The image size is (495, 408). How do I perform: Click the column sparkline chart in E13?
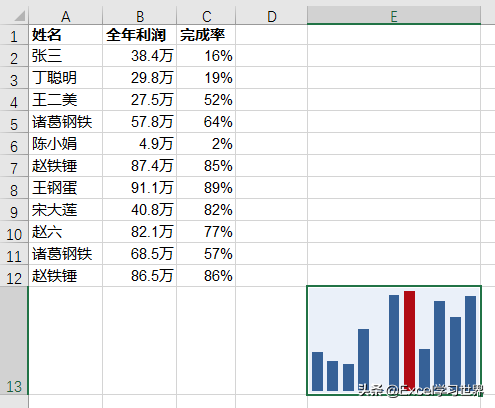[x=394, y=341]
